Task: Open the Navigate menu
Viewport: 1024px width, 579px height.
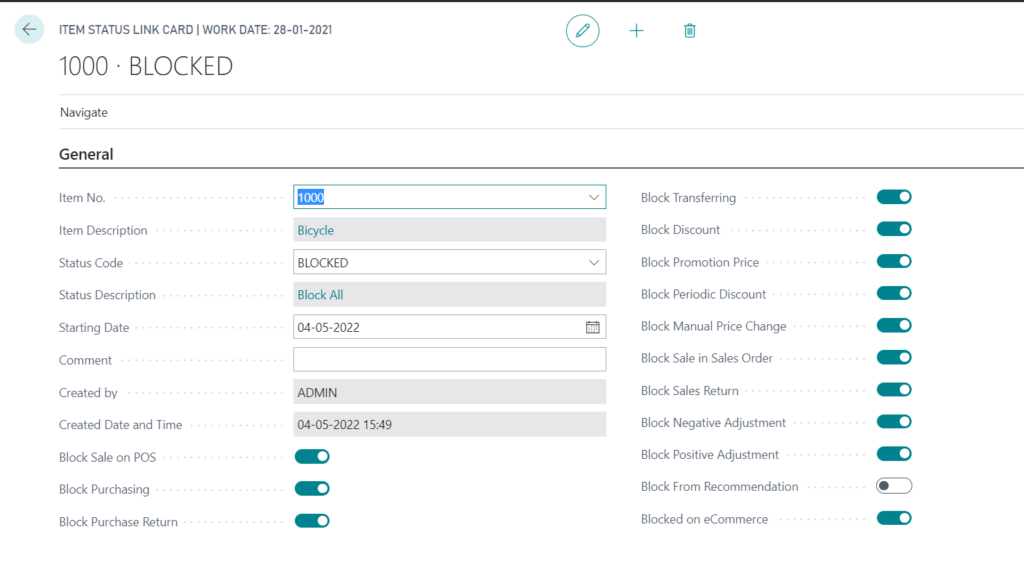Action: 84,112
